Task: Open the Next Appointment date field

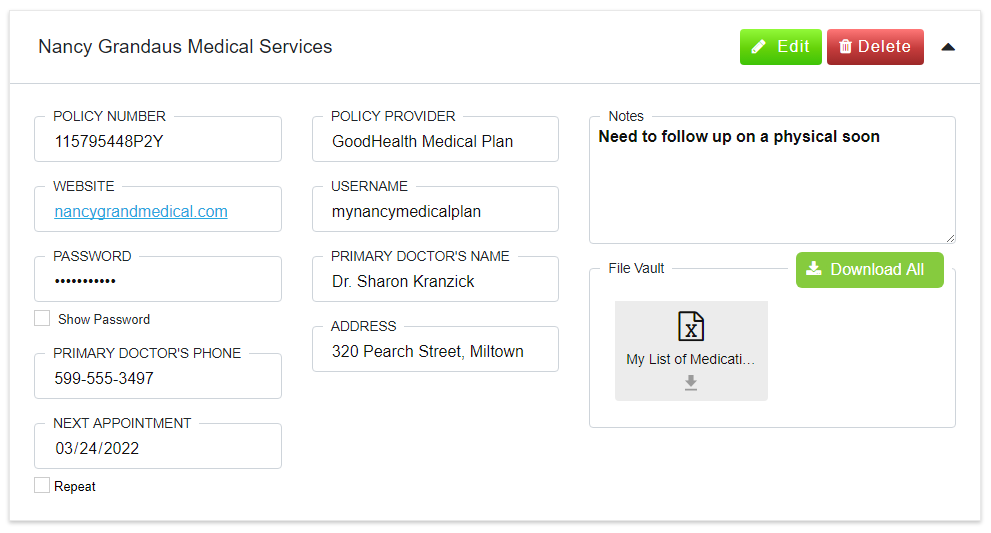Action: (x=158, y=446)
